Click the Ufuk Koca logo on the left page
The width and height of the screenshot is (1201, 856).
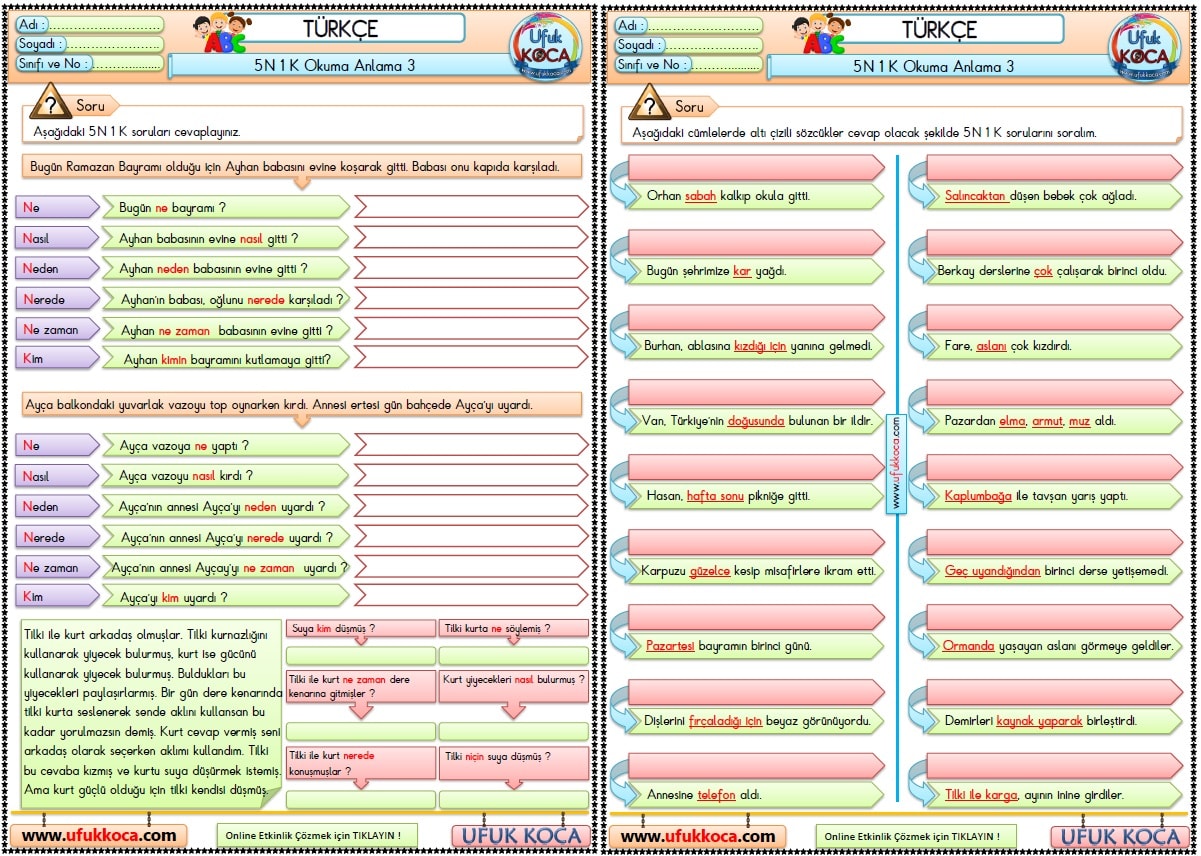(546, 46)
